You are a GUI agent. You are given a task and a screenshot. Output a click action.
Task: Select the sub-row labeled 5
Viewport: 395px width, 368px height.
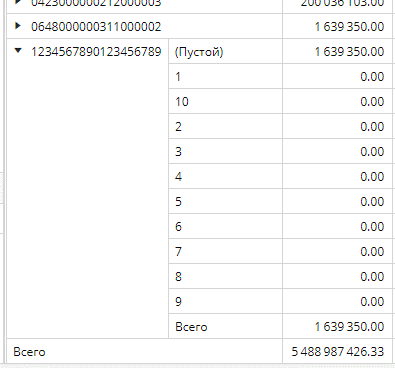(x=225, y=201)
